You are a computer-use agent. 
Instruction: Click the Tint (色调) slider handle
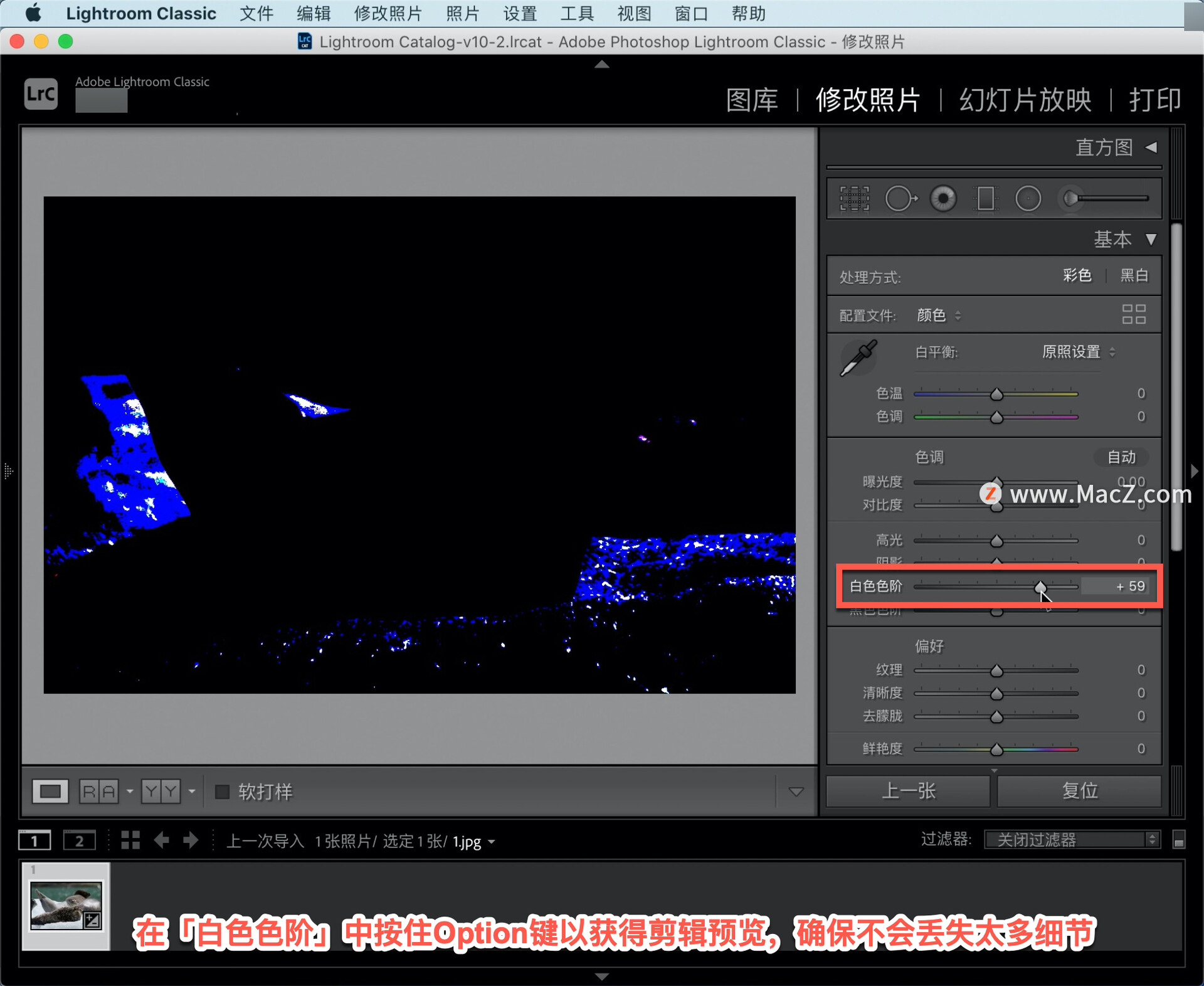click(x=996, y=417)
